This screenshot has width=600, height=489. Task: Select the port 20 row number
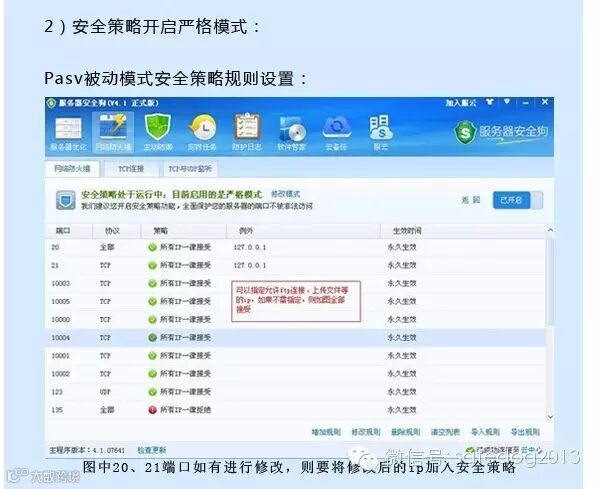point(55,247)
